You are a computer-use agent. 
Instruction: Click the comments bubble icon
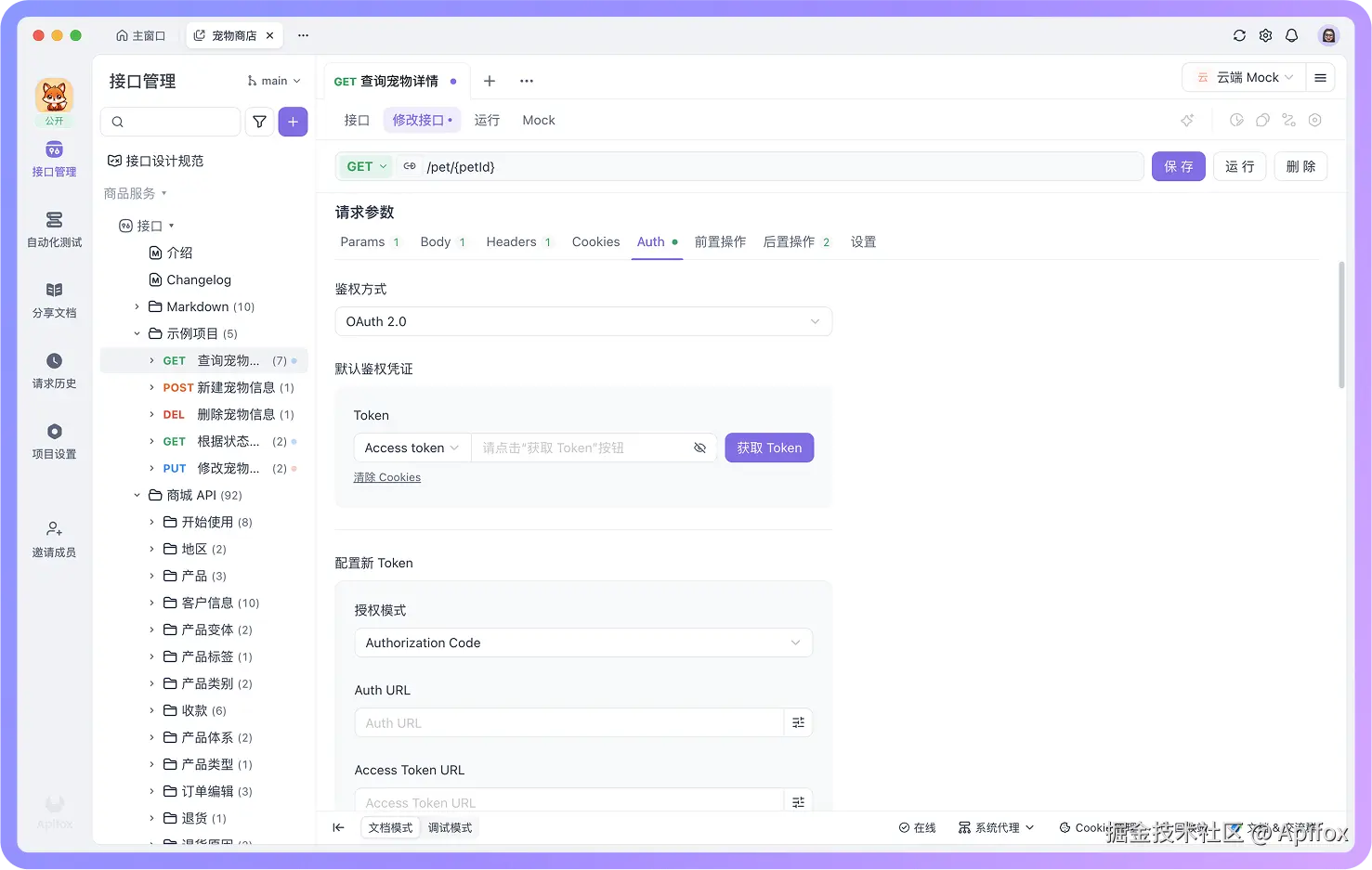tap(1261, 120)
